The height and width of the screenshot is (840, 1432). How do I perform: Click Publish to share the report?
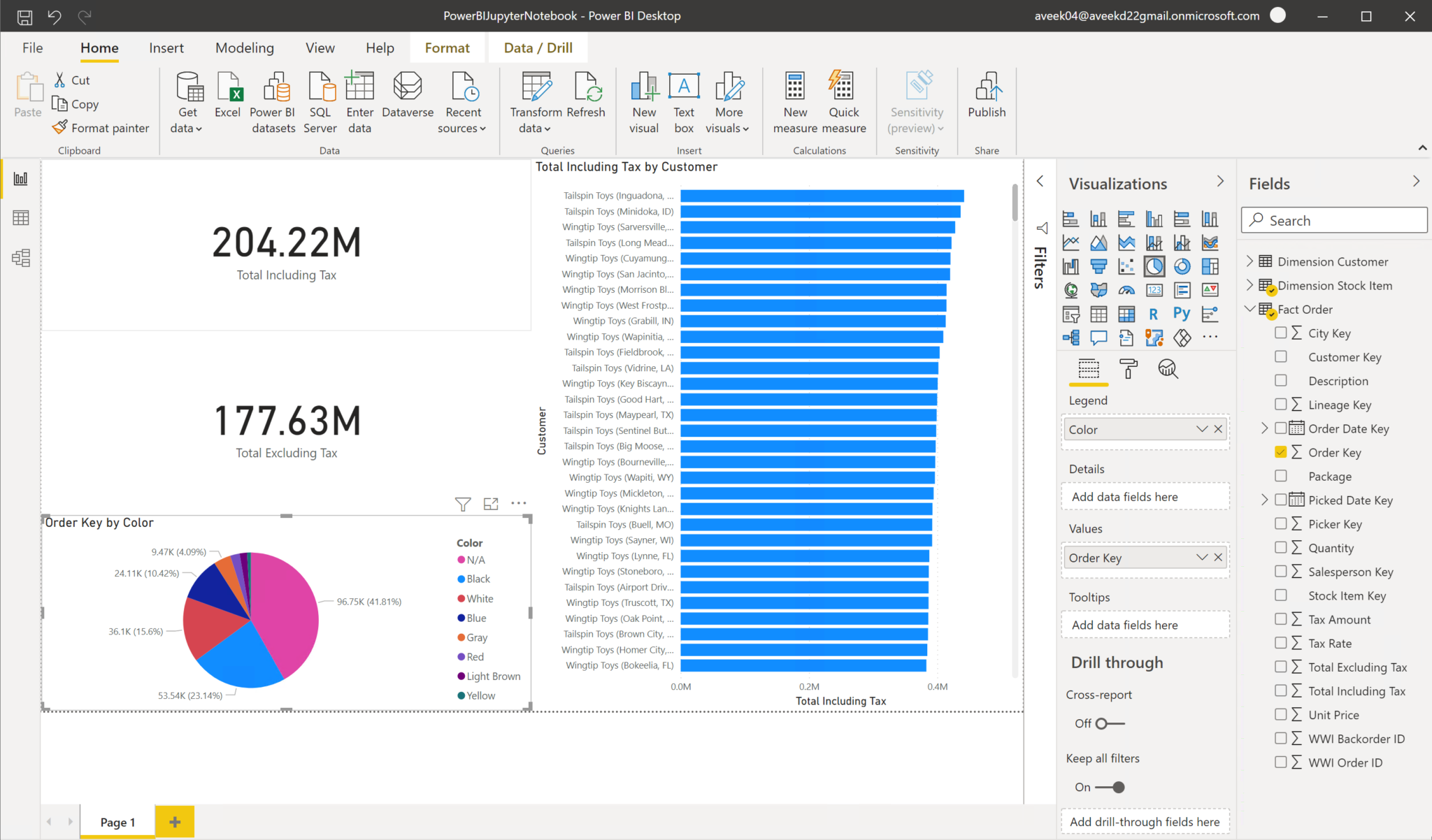tap(987, 100)
